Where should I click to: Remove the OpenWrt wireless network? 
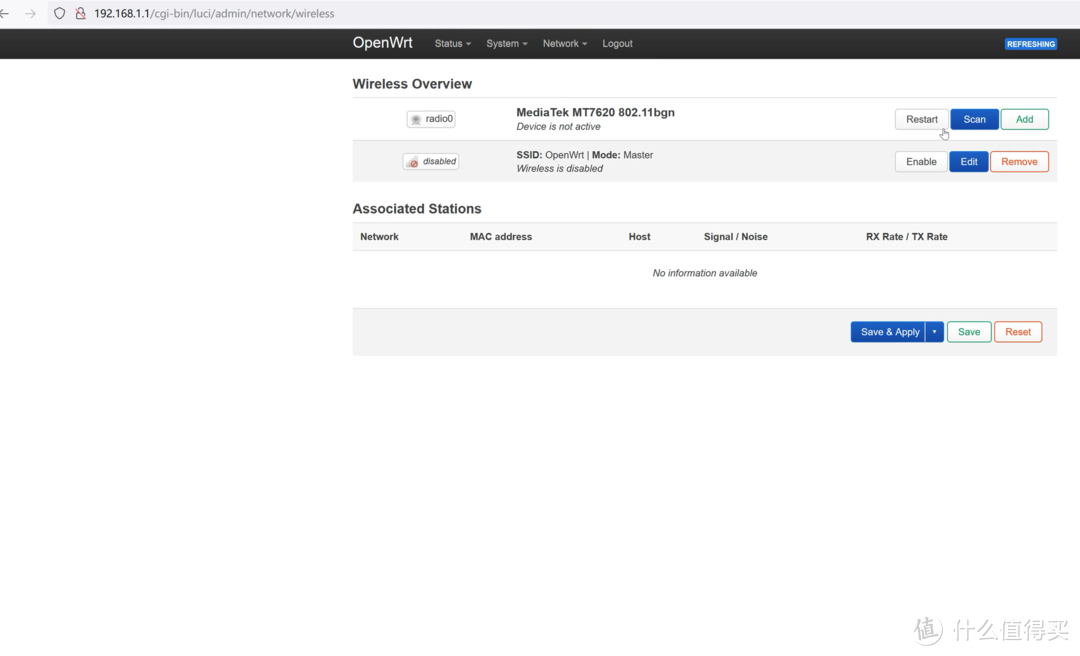pyautogui.click(x=1019, y=161)
